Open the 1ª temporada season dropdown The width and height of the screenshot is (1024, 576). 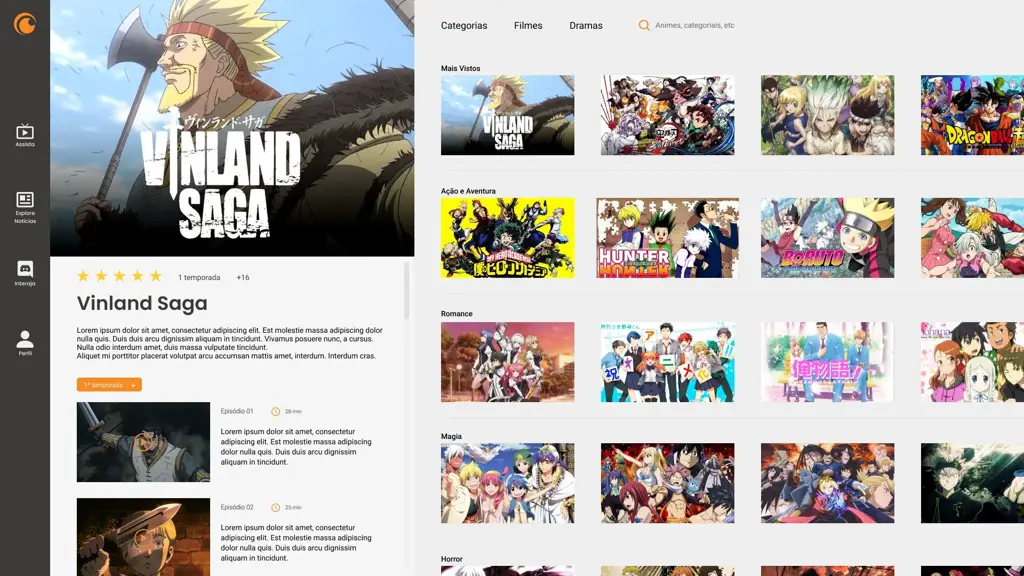click(x=109, y=385)
